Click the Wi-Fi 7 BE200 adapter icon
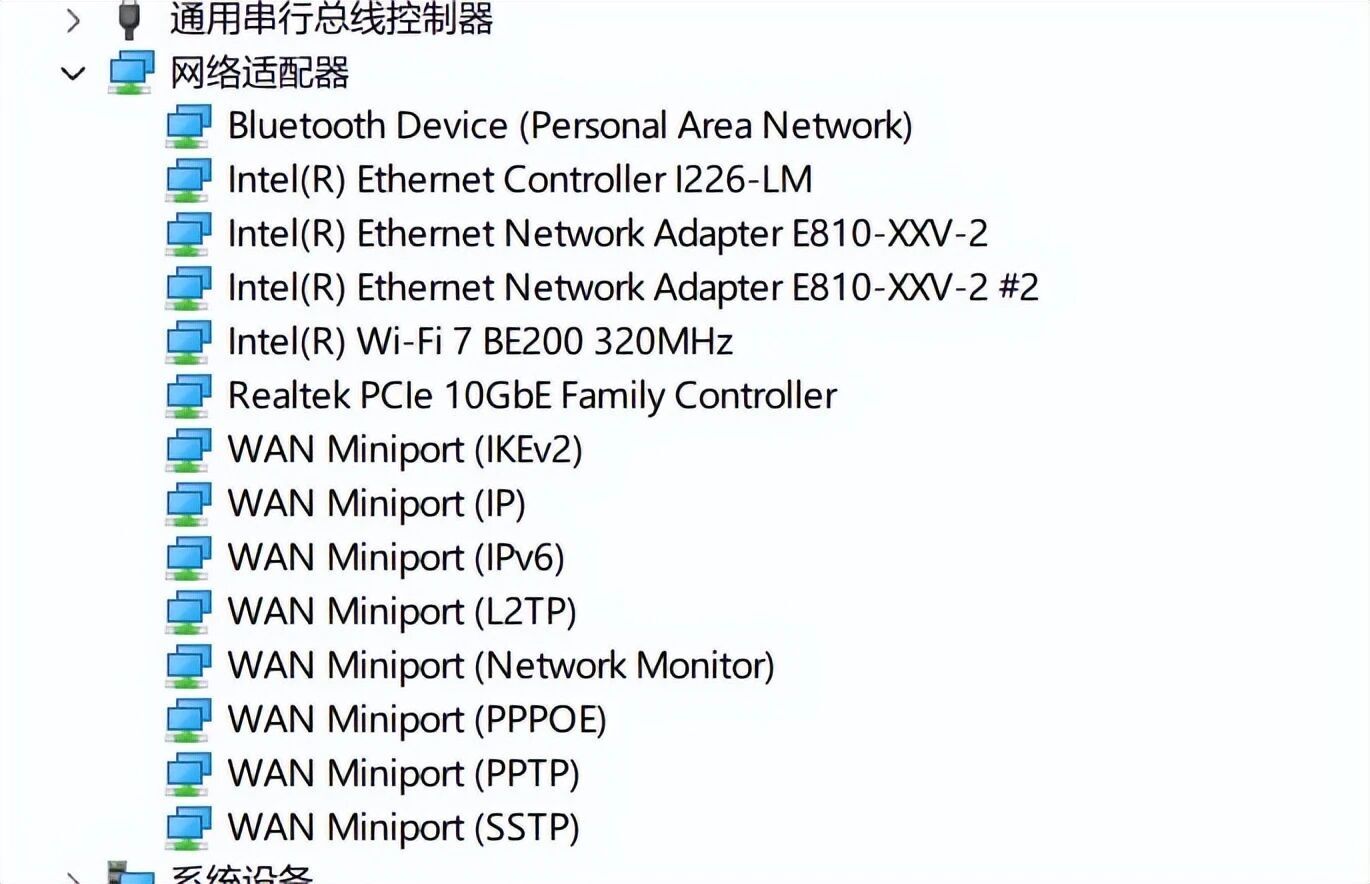1370x884 pixels. 188,342
